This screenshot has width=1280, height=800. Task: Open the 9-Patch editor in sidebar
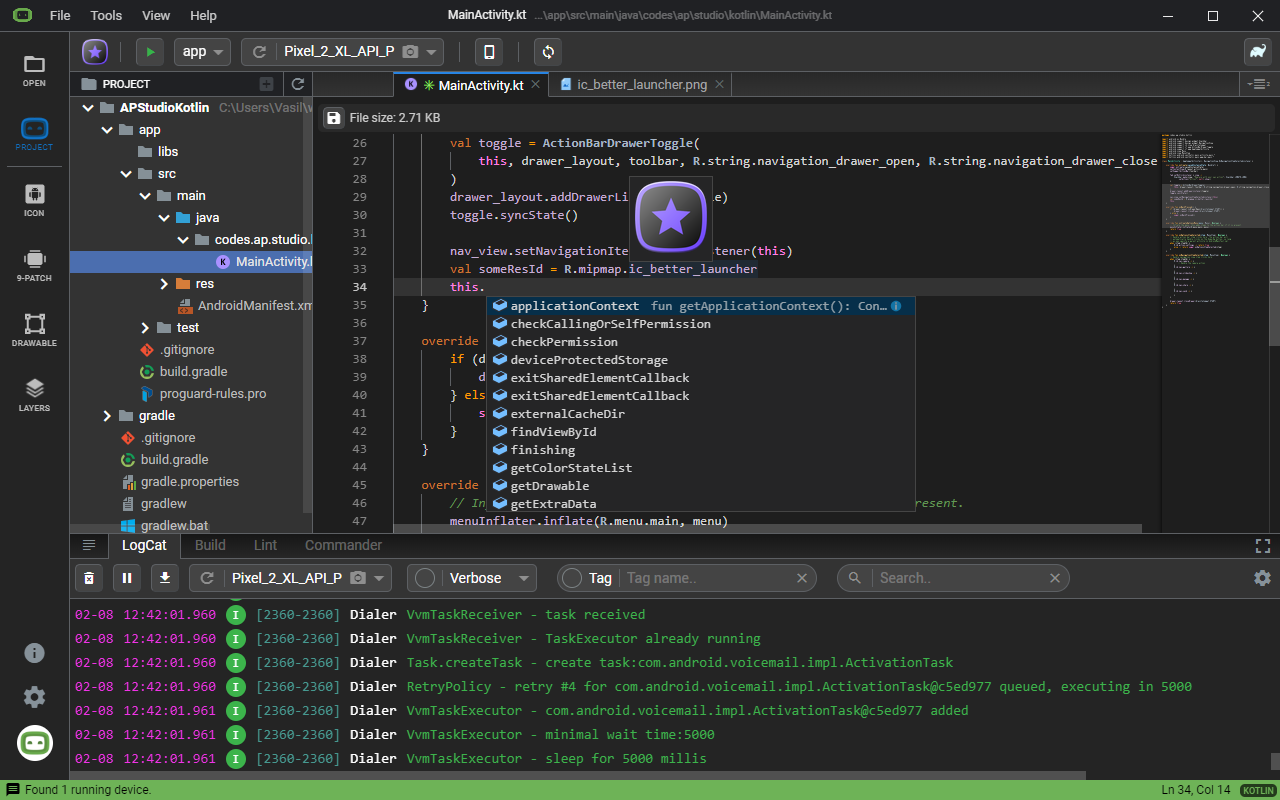[34, 265]
